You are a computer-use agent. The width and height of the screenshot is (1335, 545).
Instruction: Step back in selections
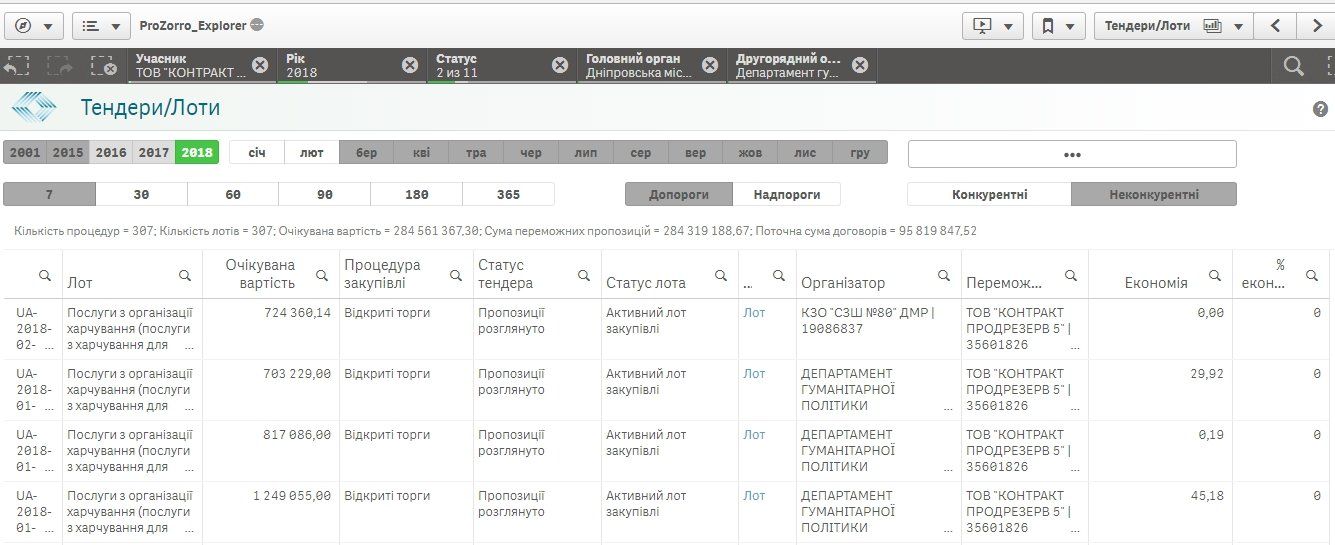tap(16, 66)
